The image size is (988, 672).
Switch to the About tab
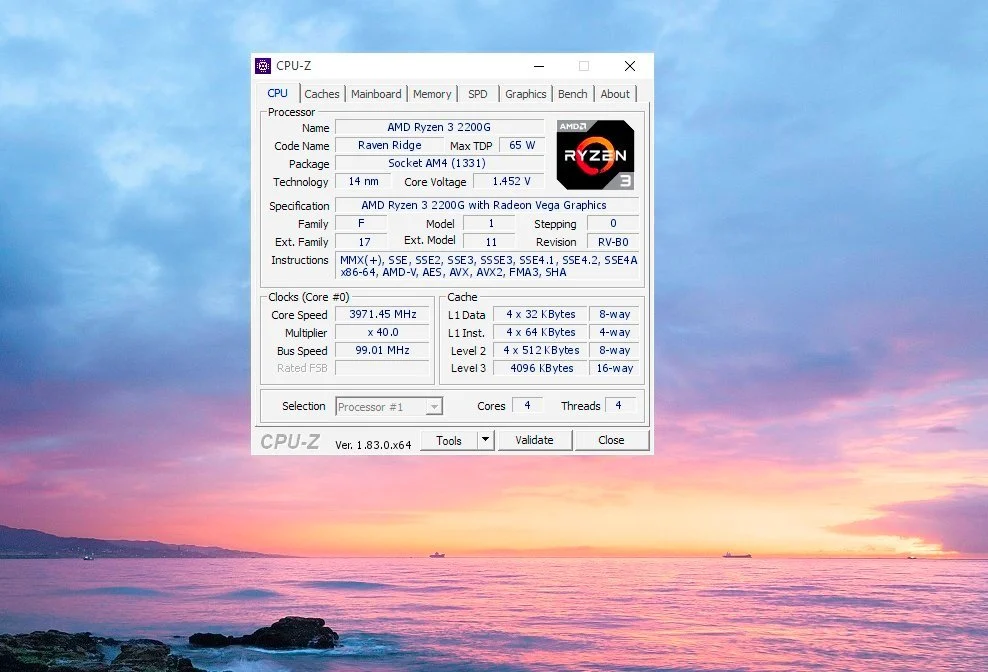tap(615, 94)
